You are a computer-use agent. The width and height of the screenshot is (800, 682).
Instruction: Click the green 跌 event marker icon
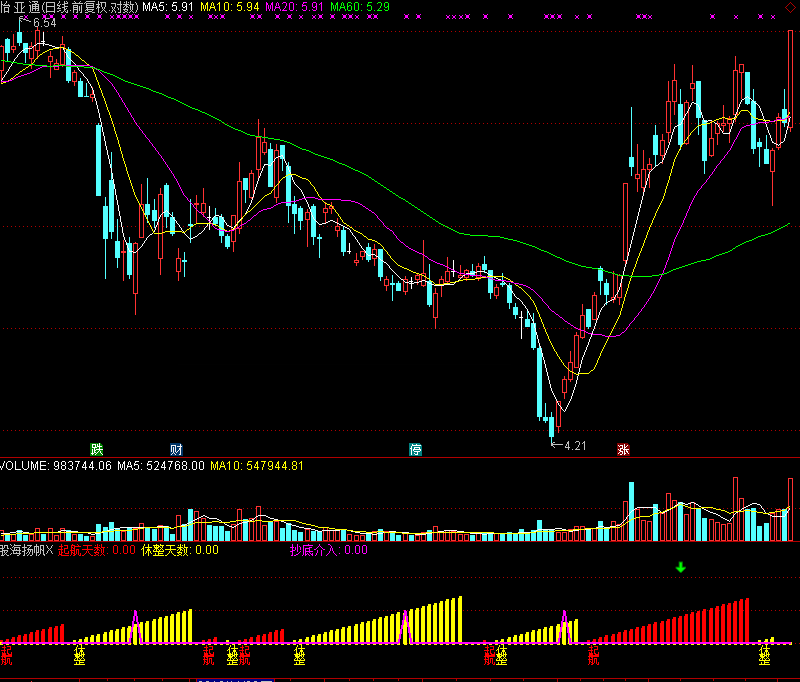pyautogui.click(x=97, y=449)
